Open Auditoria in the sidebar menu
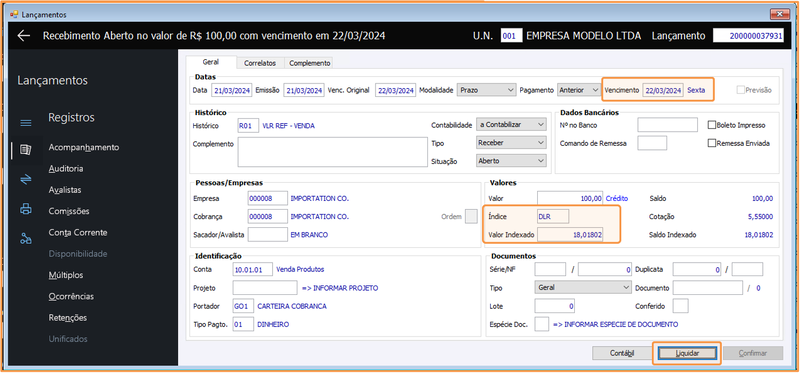The width and height of the screenshot is (800, 373). (x=66, y=168)
